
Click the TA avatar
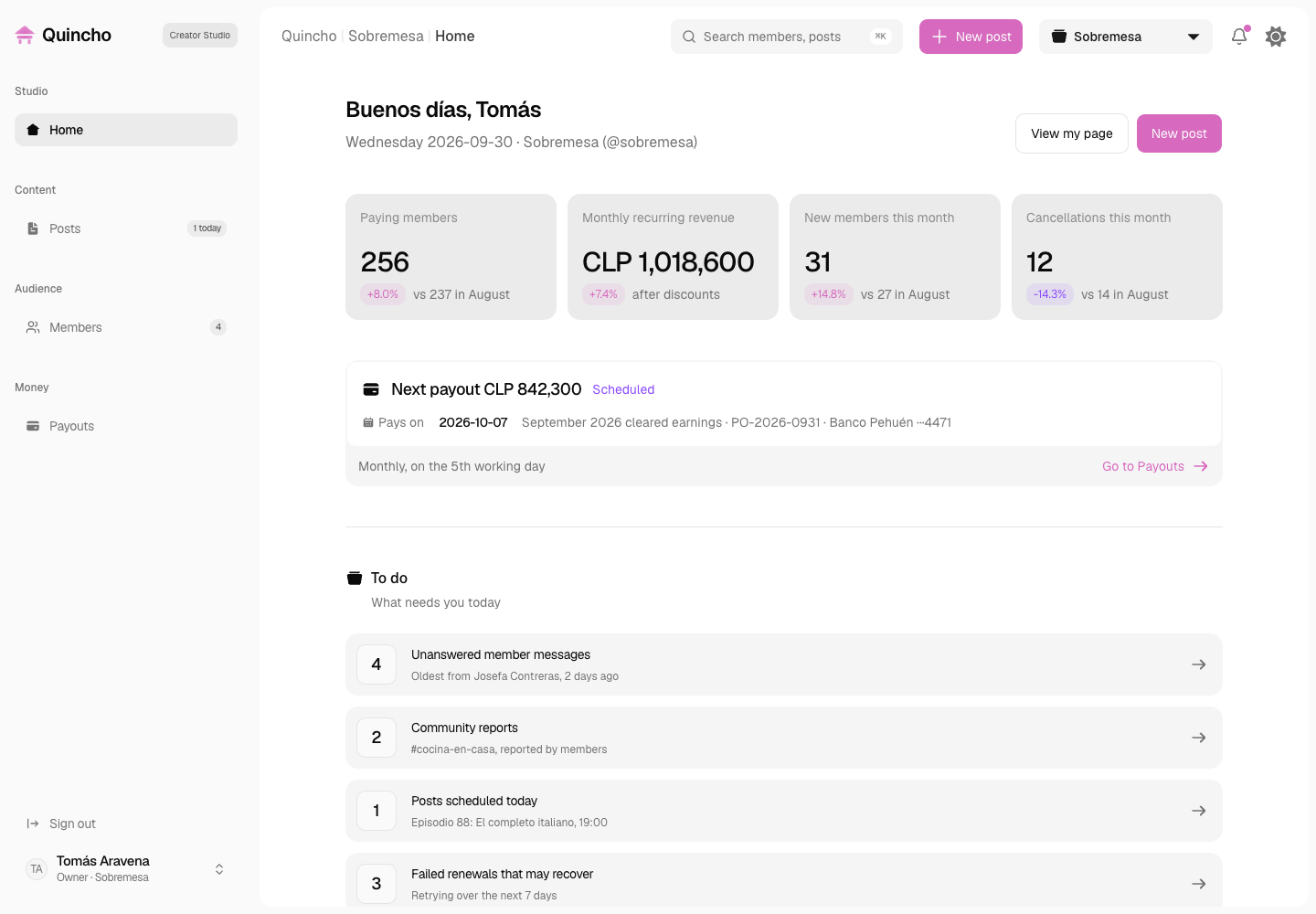pos(37,869)
